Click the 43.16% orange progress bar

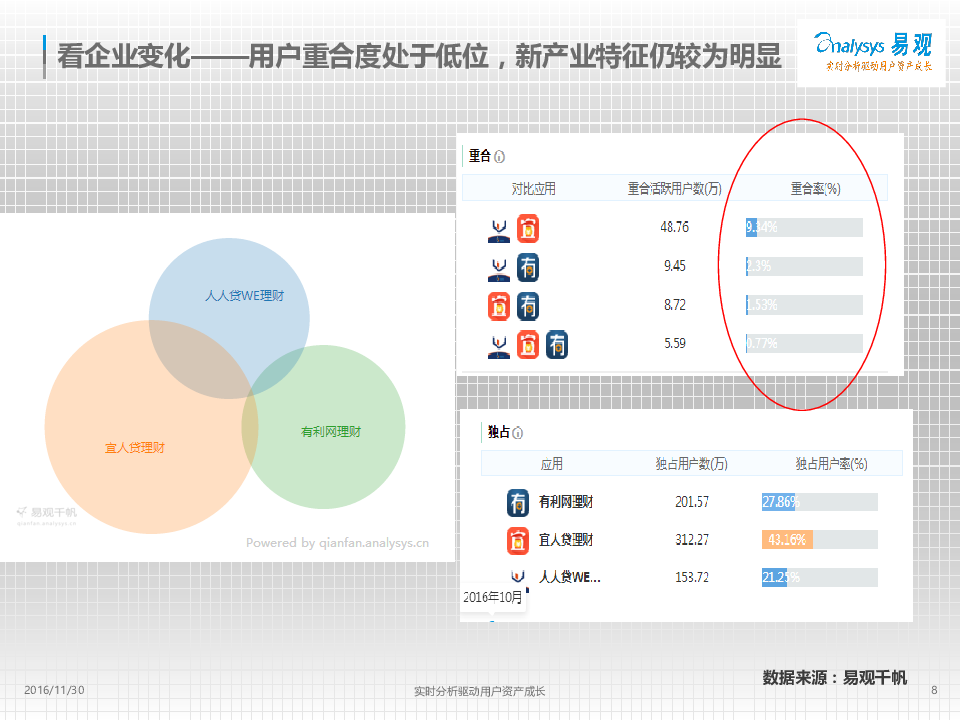[x=786, y=540]
